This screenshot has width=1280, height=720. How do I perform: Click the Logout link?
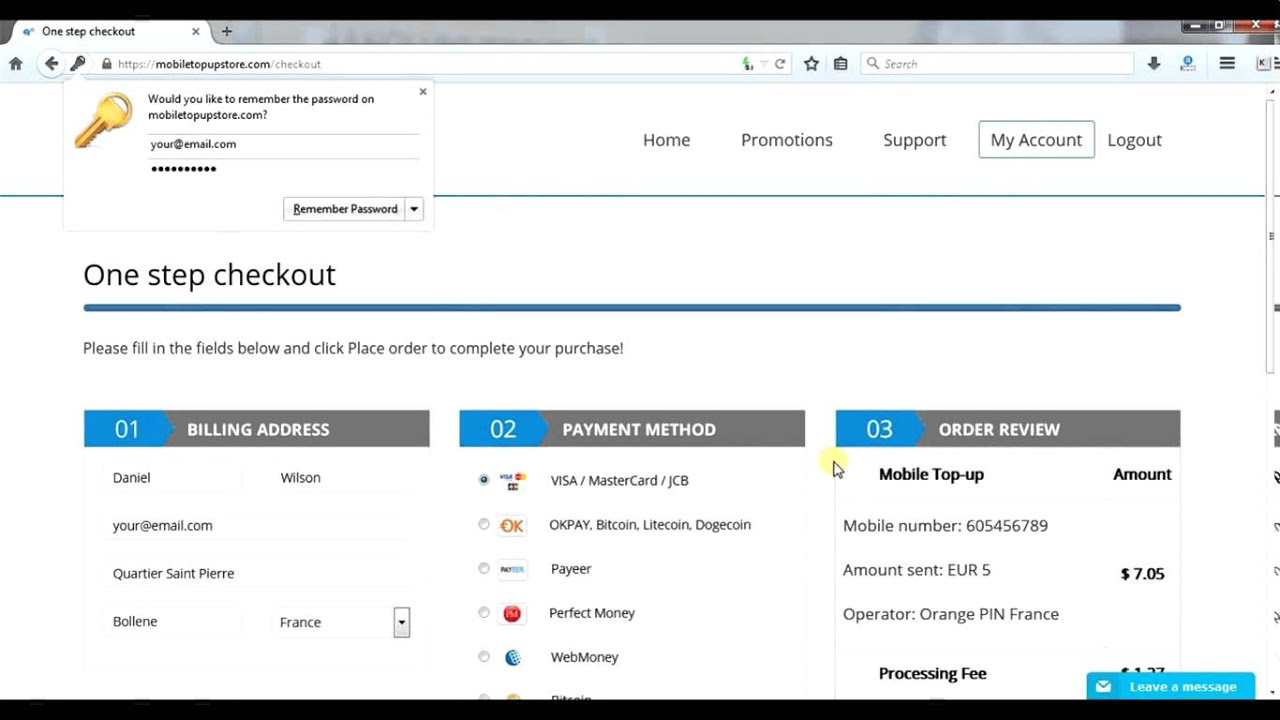pos(1134,140)
